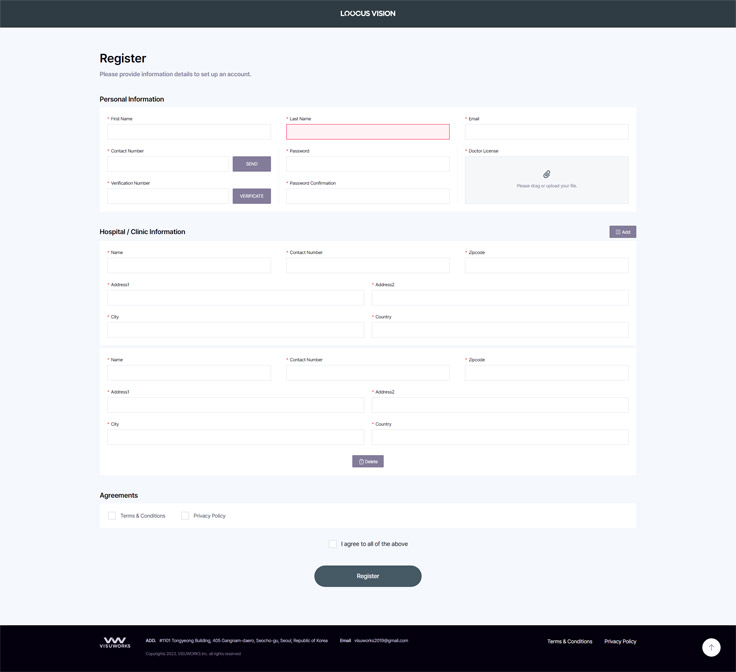
Task: Open footer Privacy Policy link
Action: tap(620, 641)
